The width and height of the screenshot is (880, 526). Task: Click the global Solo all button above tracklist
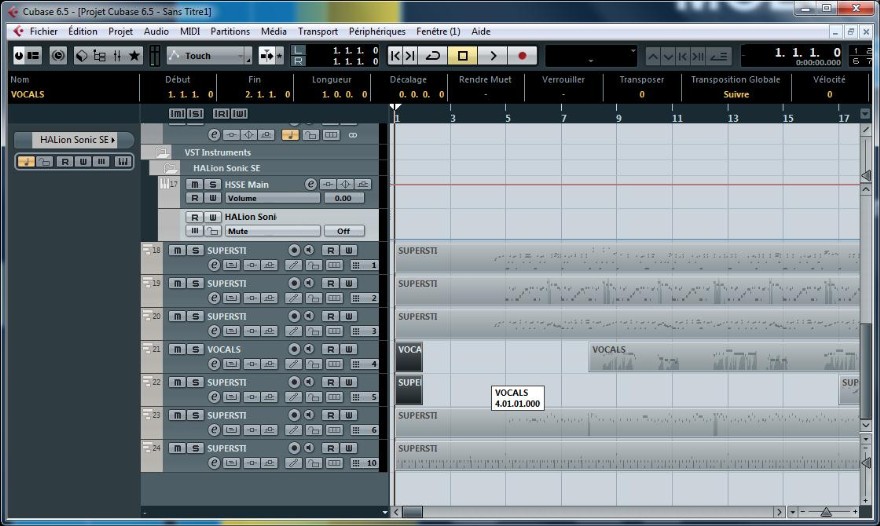pyautogui.click(x=195, y=113)
